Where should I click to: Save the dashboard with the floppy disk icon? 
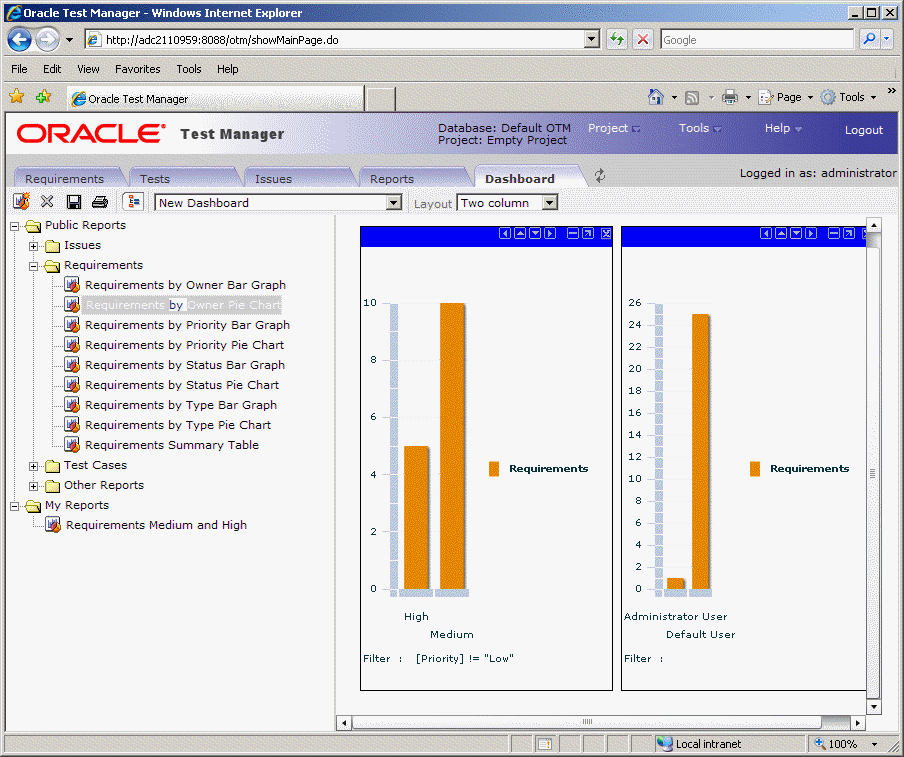74,202
